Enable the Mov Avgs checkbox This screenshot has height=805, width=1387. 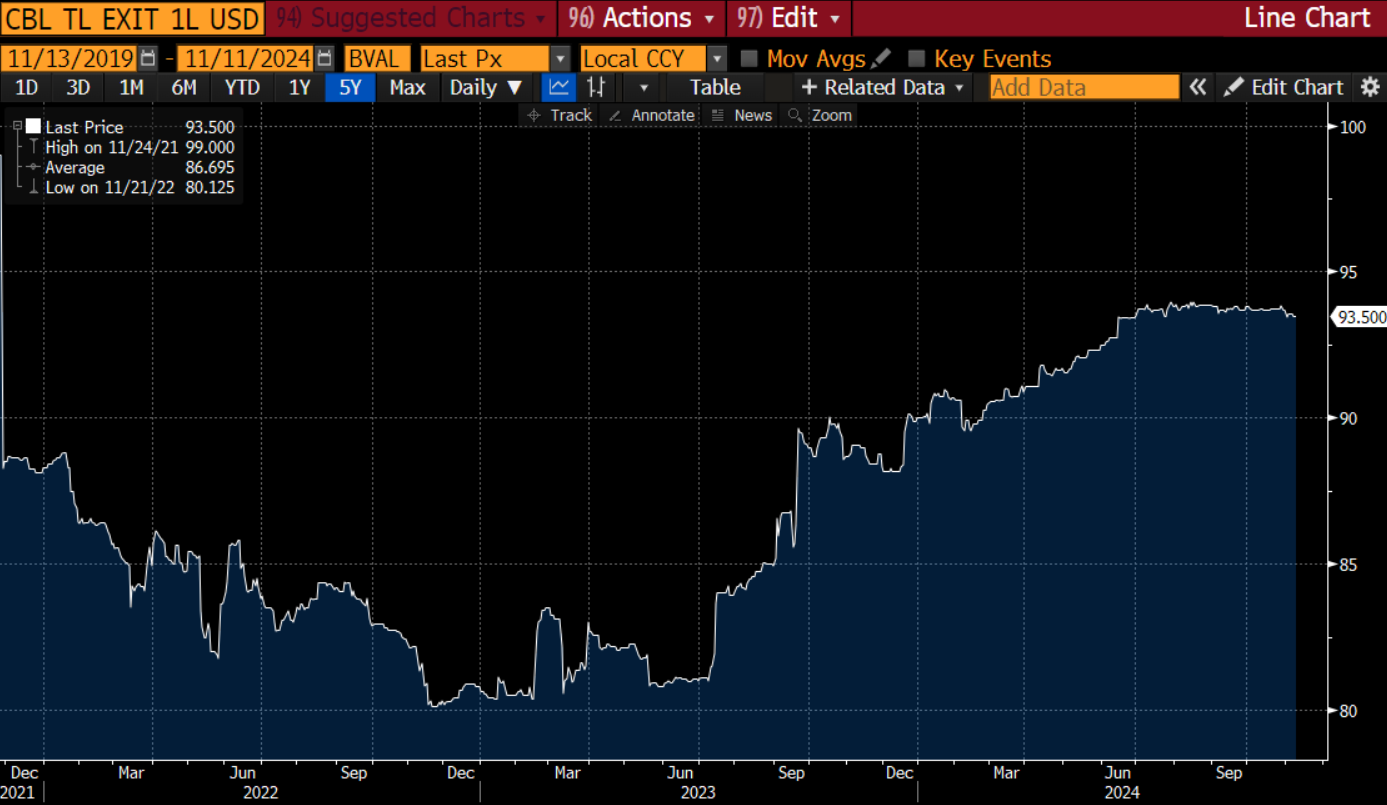(748, 58)
